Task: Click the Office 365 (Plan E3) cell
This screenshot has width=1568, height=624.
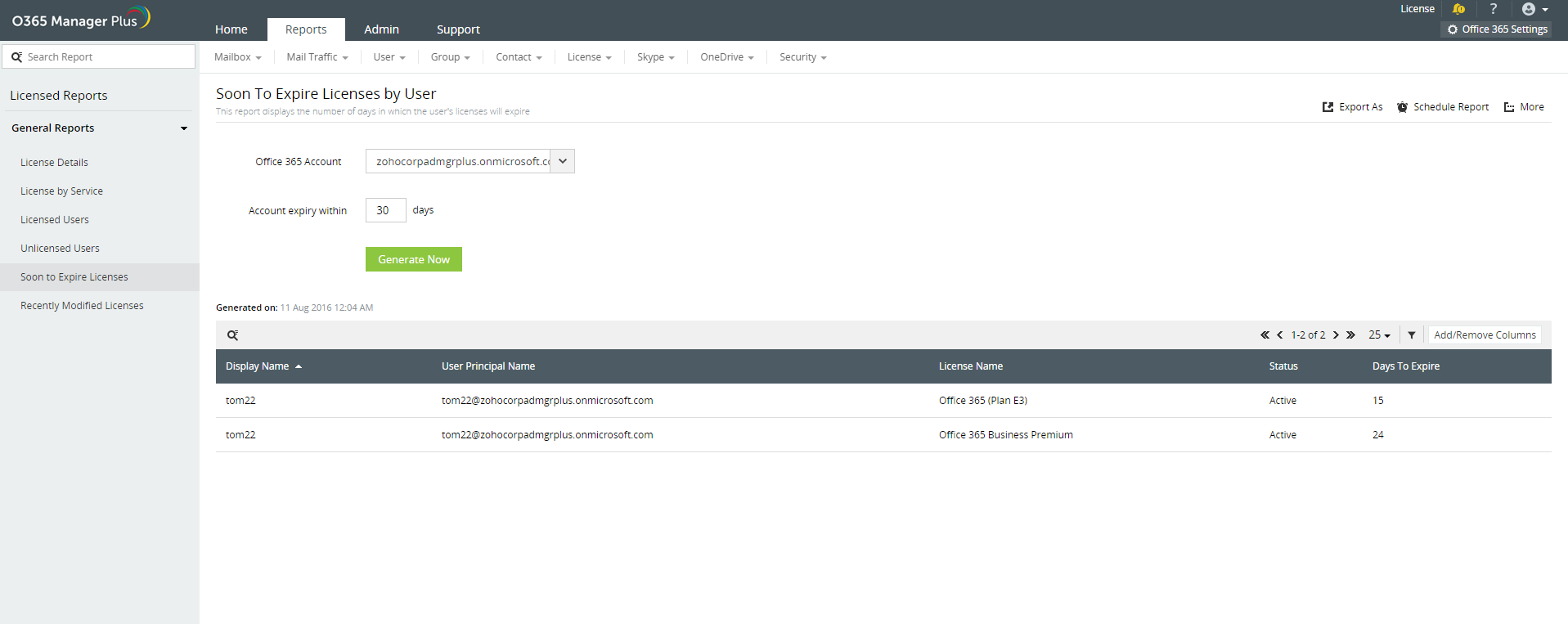Action: pos(983,401)
